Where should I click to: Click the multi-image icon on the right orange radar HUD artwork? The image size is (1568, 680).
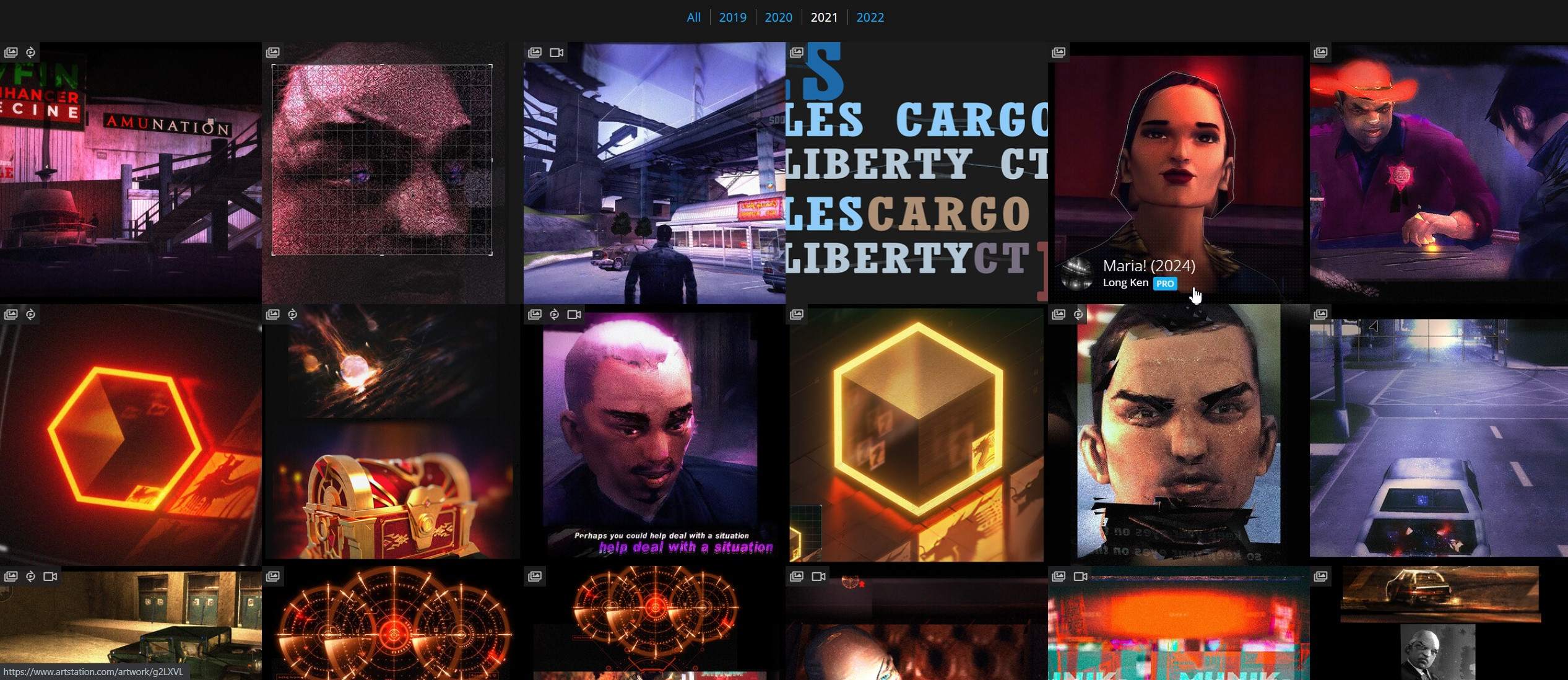coord(535,577)
